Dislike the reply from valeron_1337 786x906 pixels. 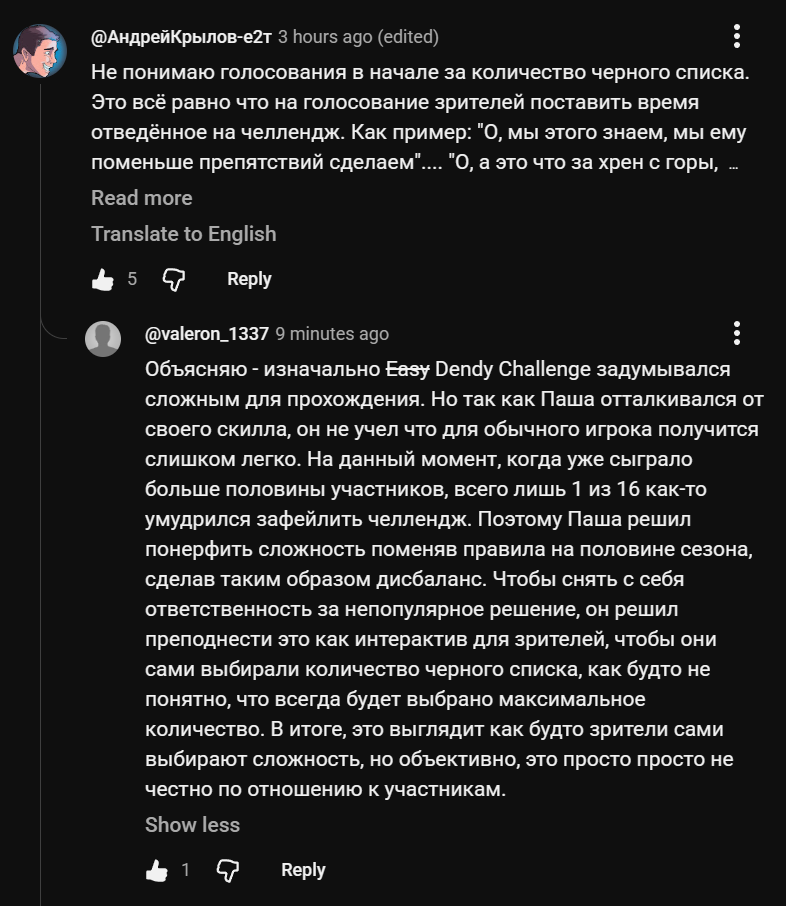(x=228, y=870)
